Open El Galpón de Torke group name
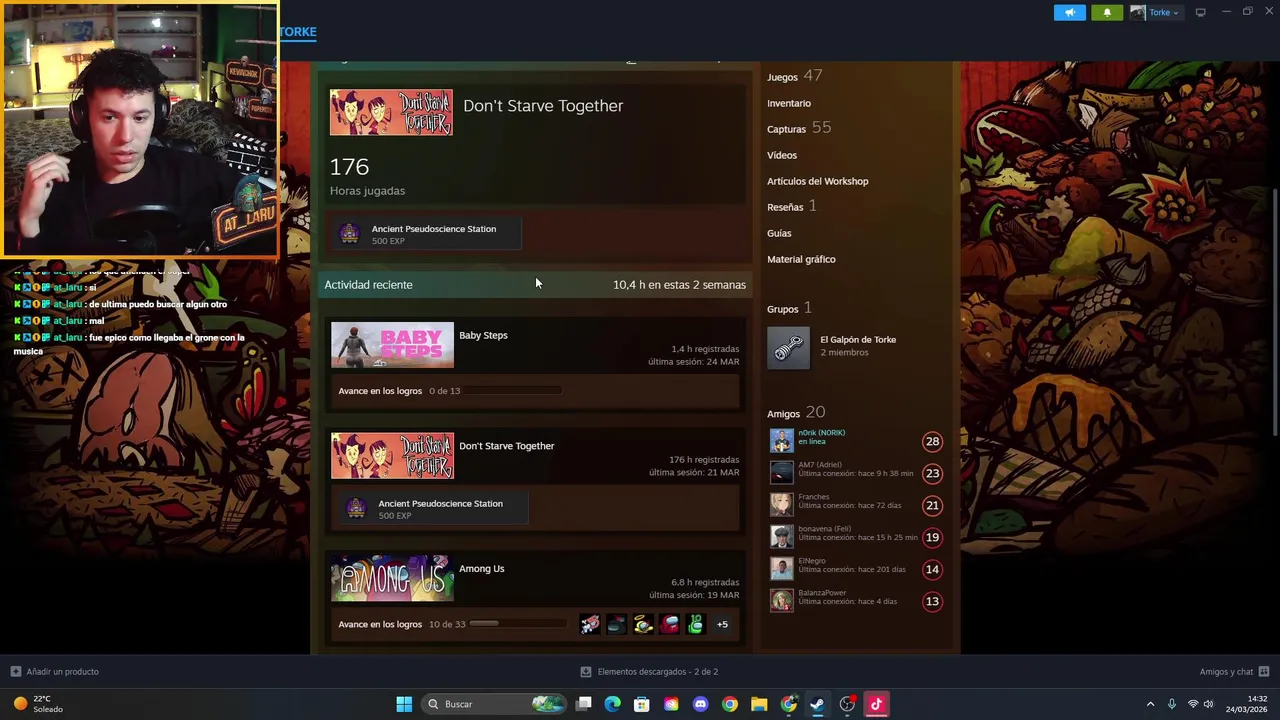 pos(858,340)
